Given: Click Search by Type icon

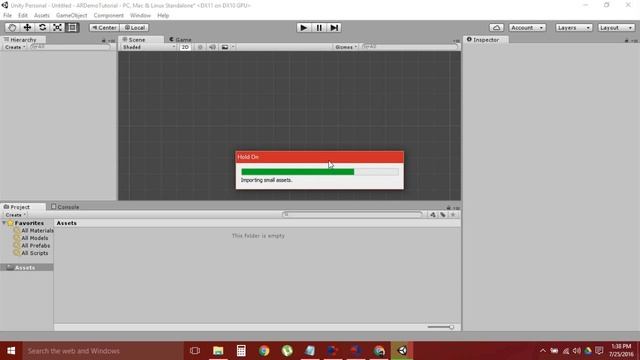Looking at the screenshot, I should pos(433,215).
